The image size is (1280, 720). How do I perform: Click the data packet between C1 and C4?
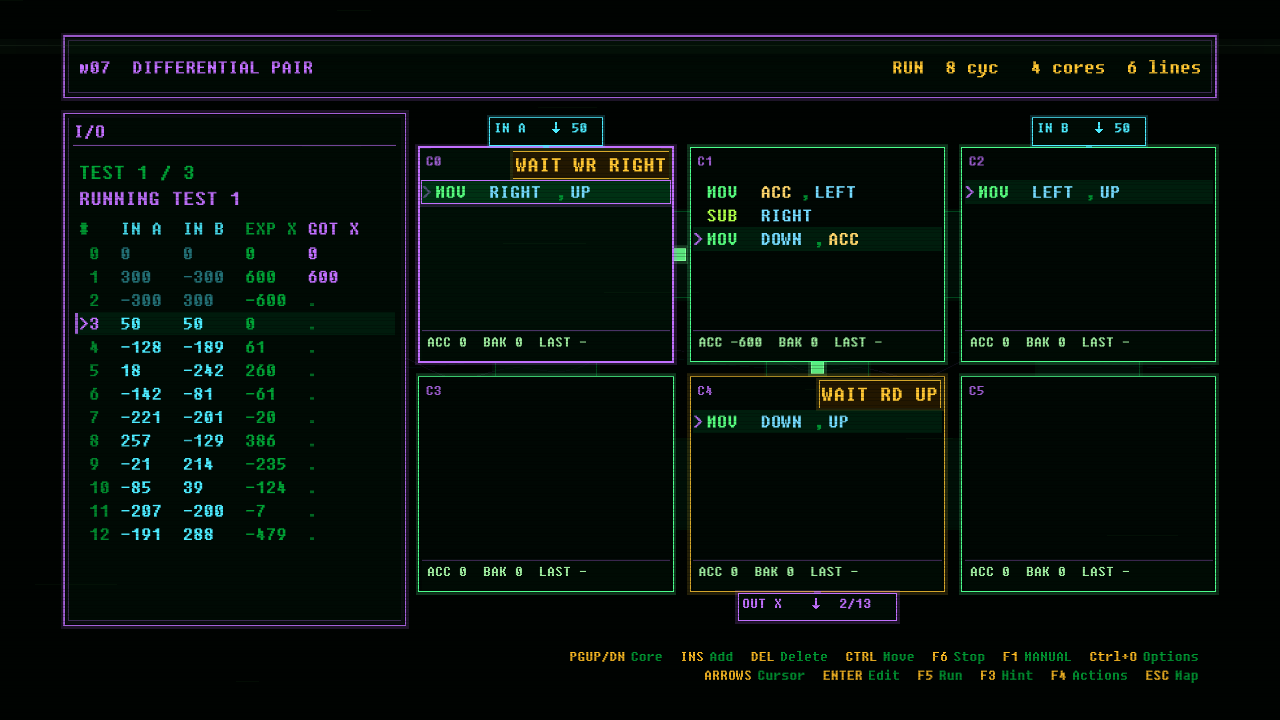(x=817, y=368)
